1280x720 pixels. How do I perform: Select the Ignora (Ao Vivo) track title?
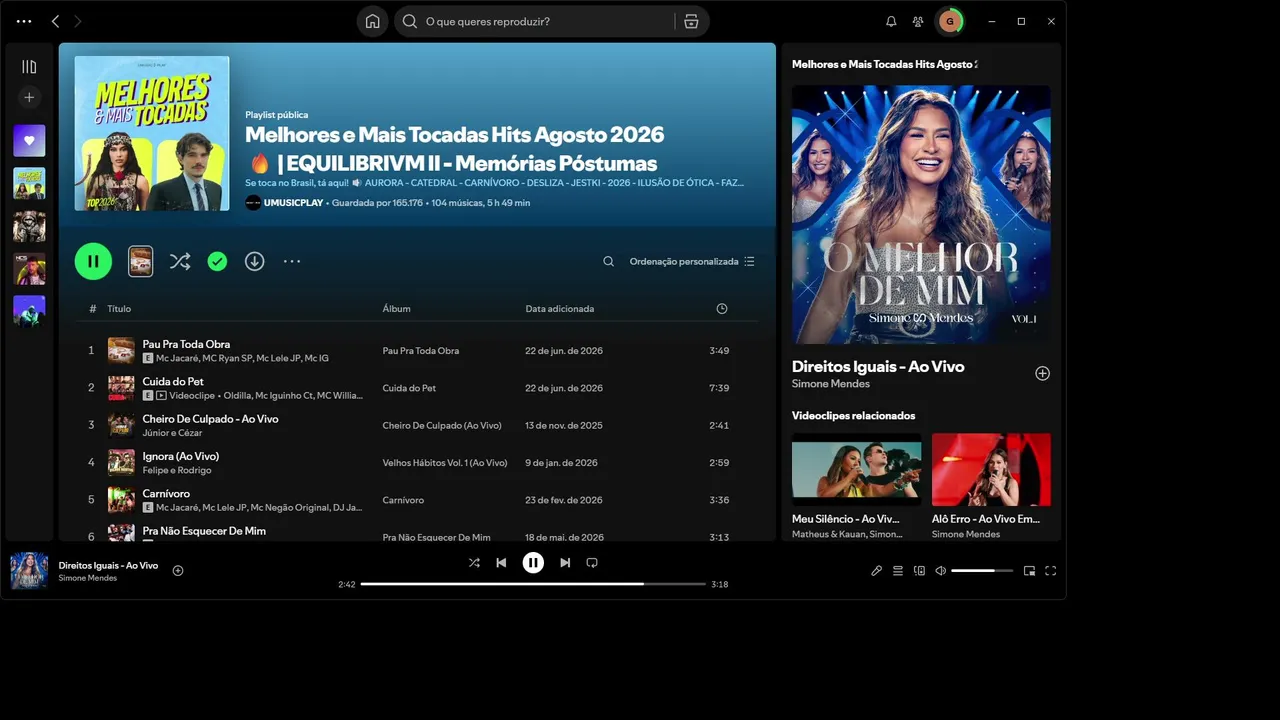click(x=181, y=456)
